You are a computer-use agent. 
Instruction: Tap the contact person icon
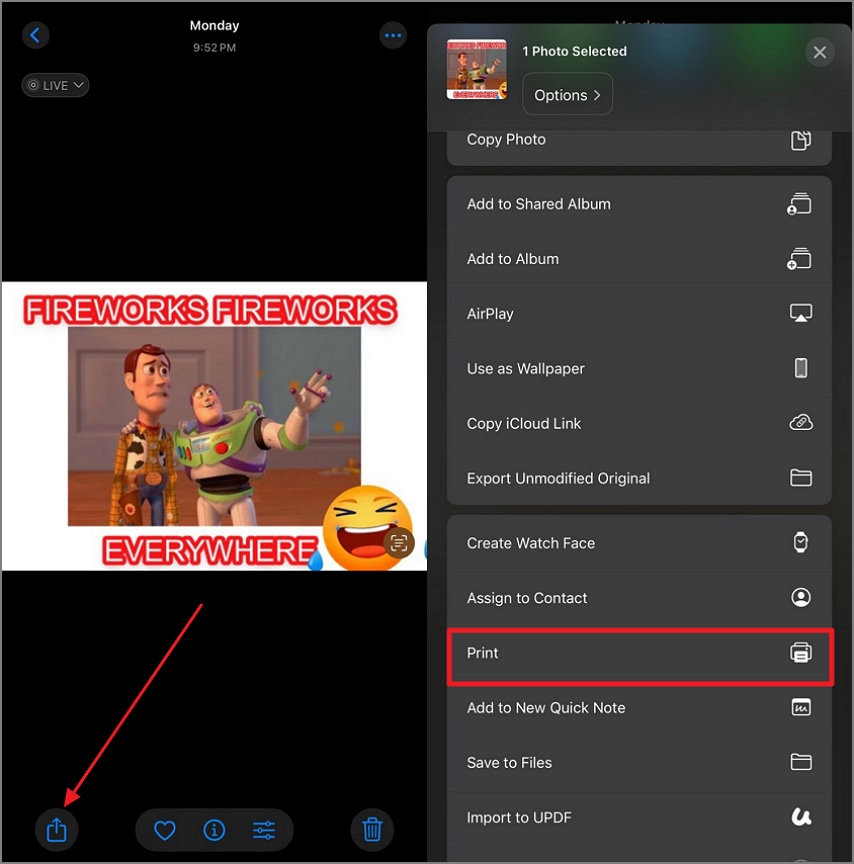click(801, 597)
